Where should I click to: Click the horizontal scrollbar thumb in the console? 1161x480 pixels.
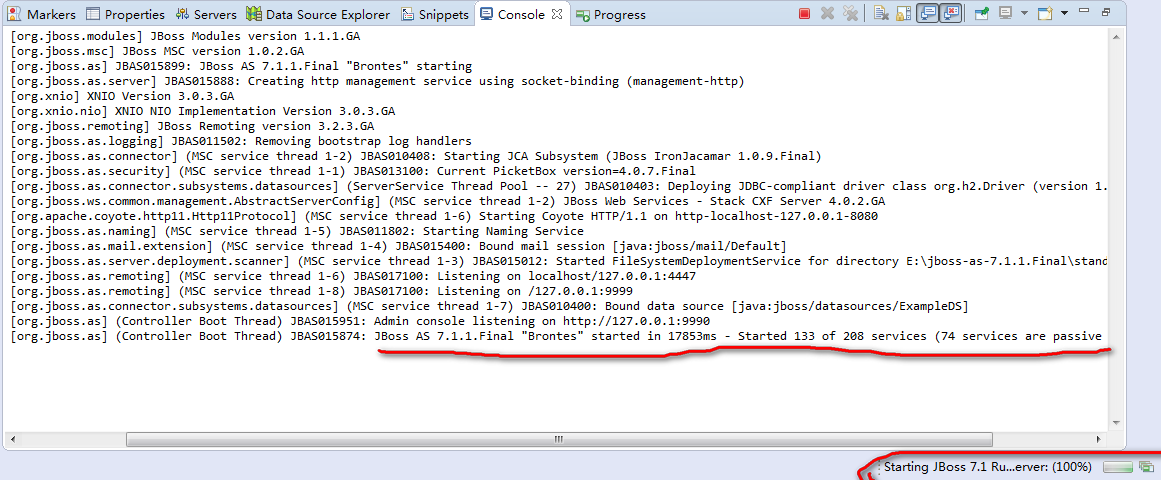pos(558,439)
